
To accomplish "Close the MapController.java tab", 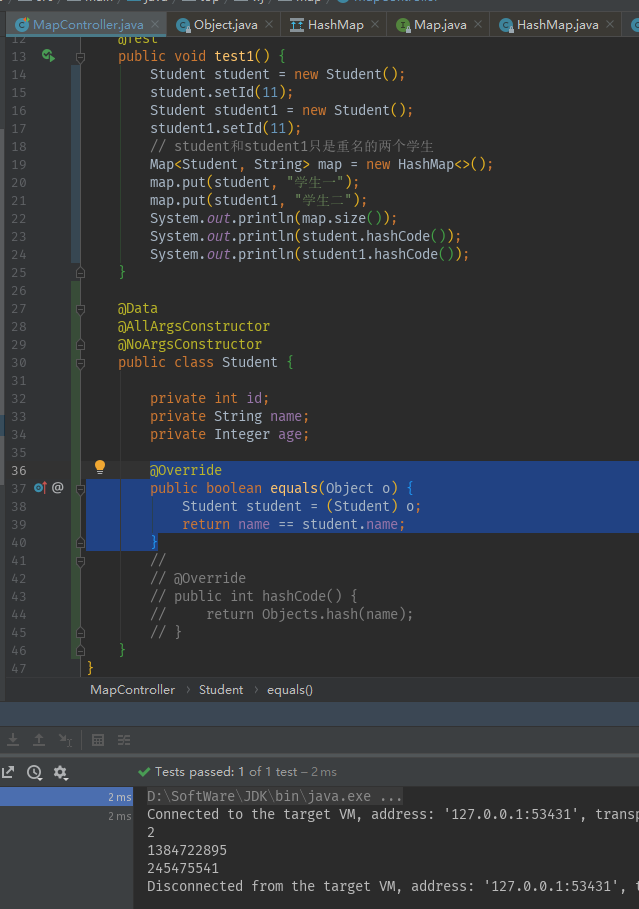I will (x=155, y=24).
